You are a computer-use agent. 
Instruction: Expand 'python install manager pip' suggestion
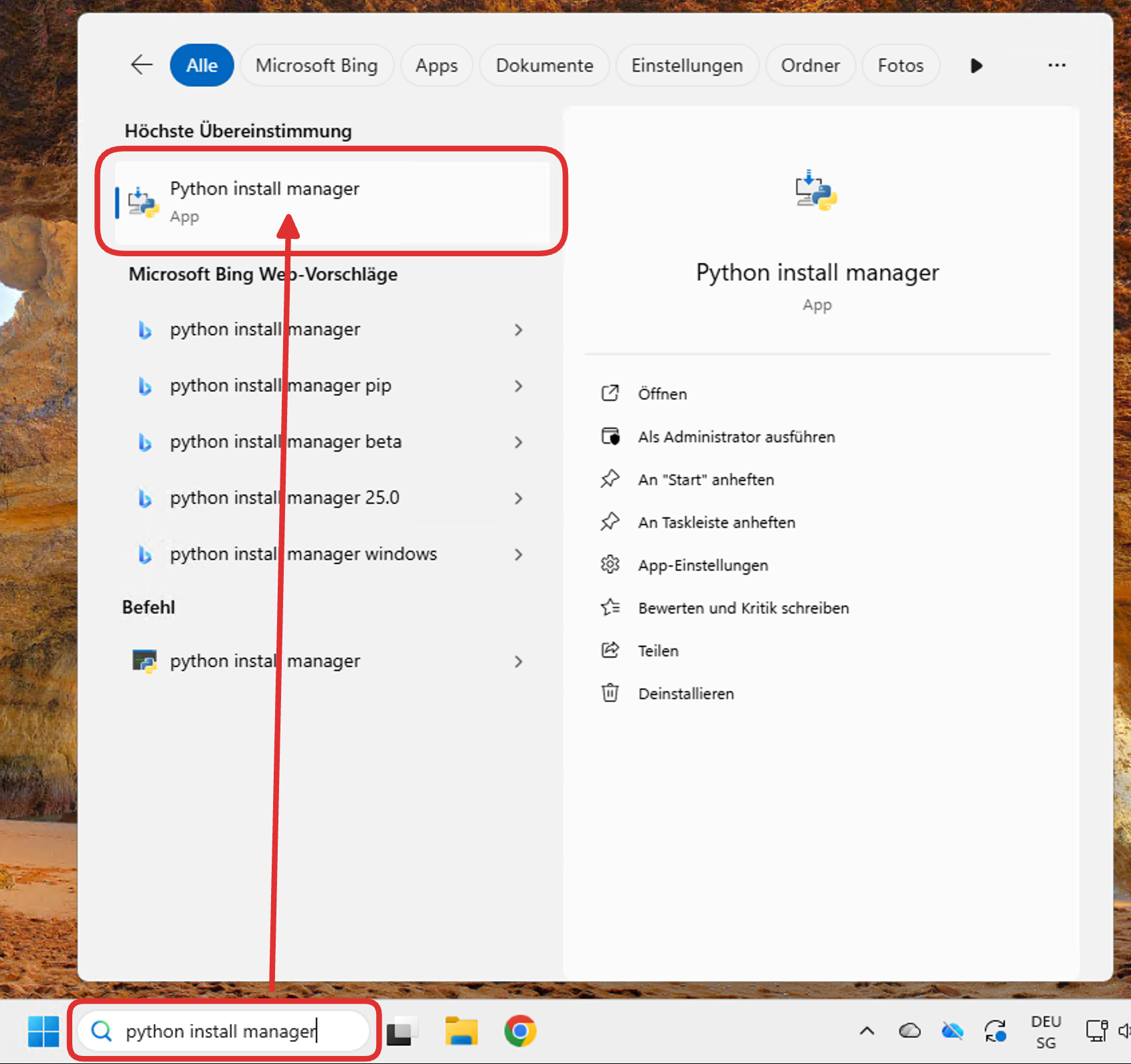[518, 386]
